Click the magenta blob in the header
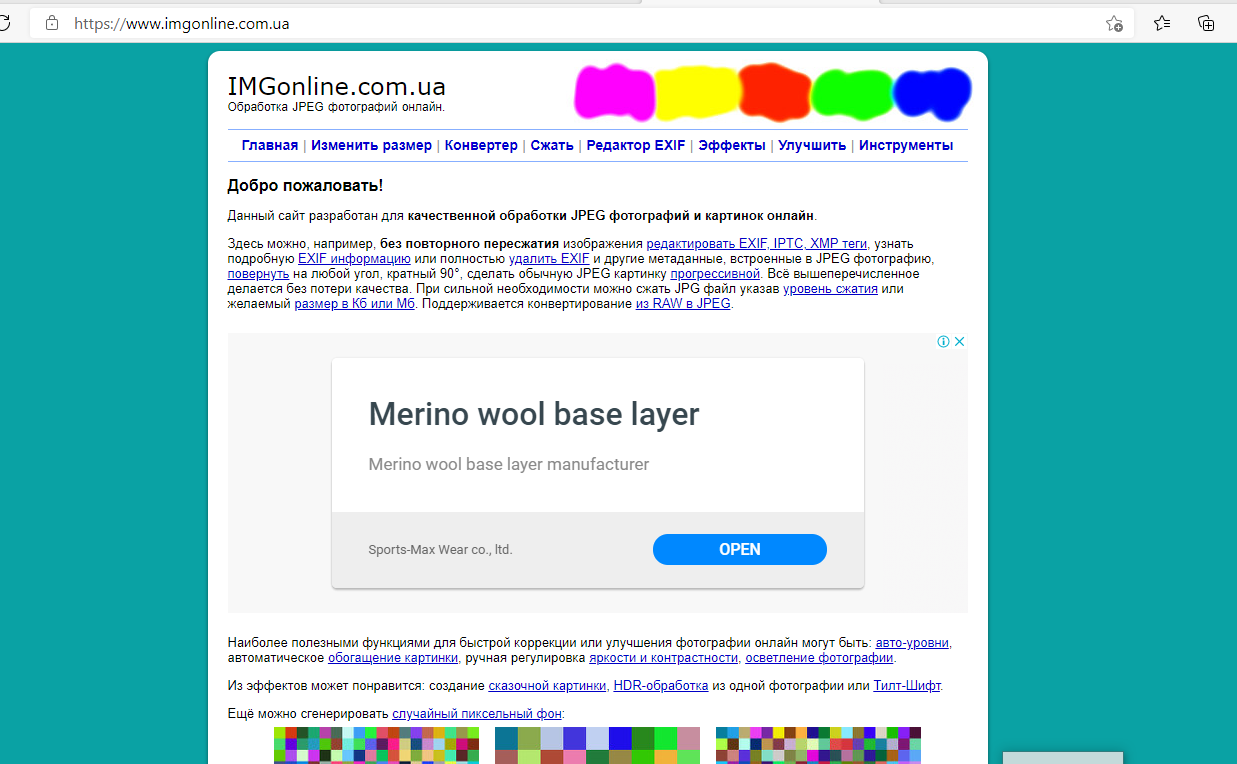Viewport: 1237px width, 764px height. [613, 91]
